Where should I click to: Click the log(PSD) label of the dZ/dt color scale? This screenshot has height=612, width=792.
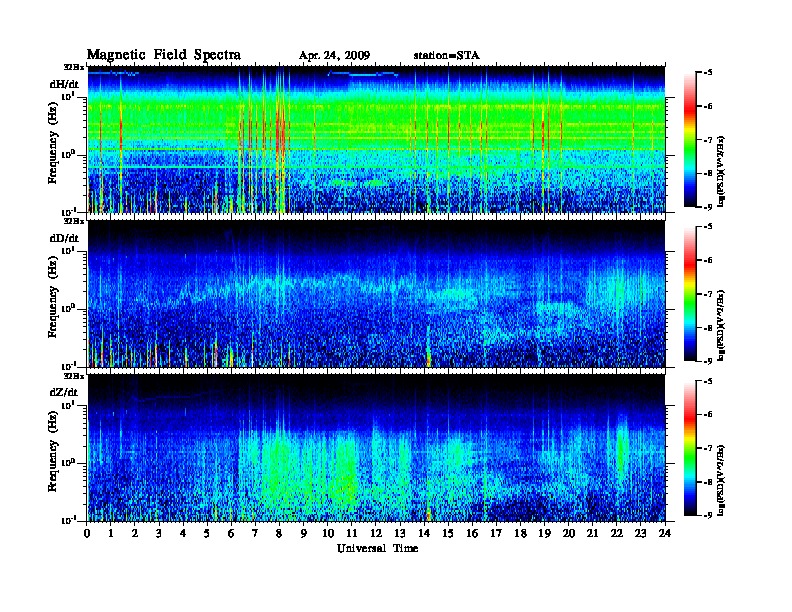[722, 479]
